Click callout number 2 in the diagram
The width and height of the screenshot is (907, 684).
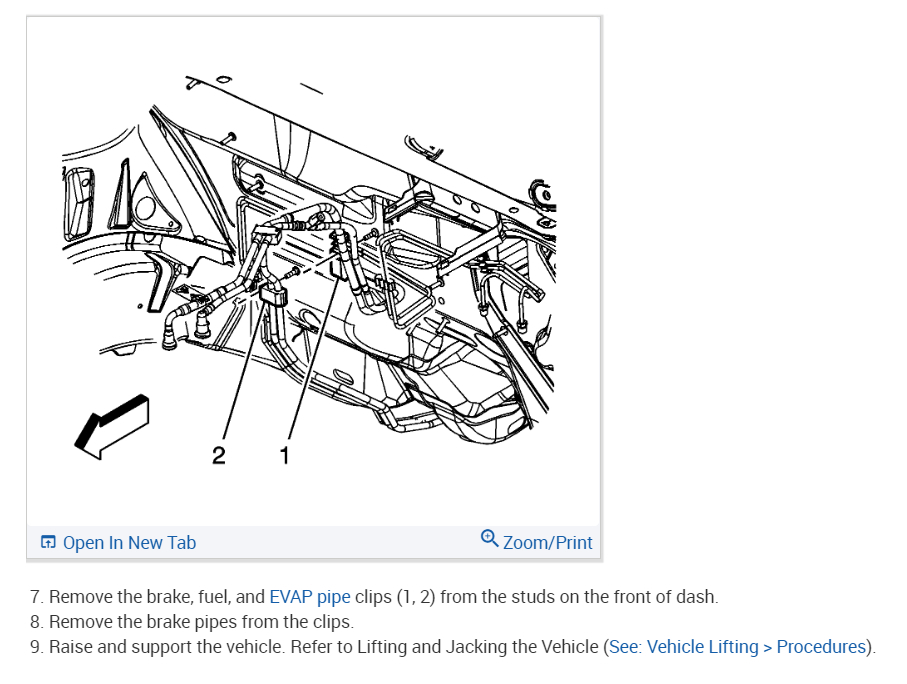tap(218, 455)
